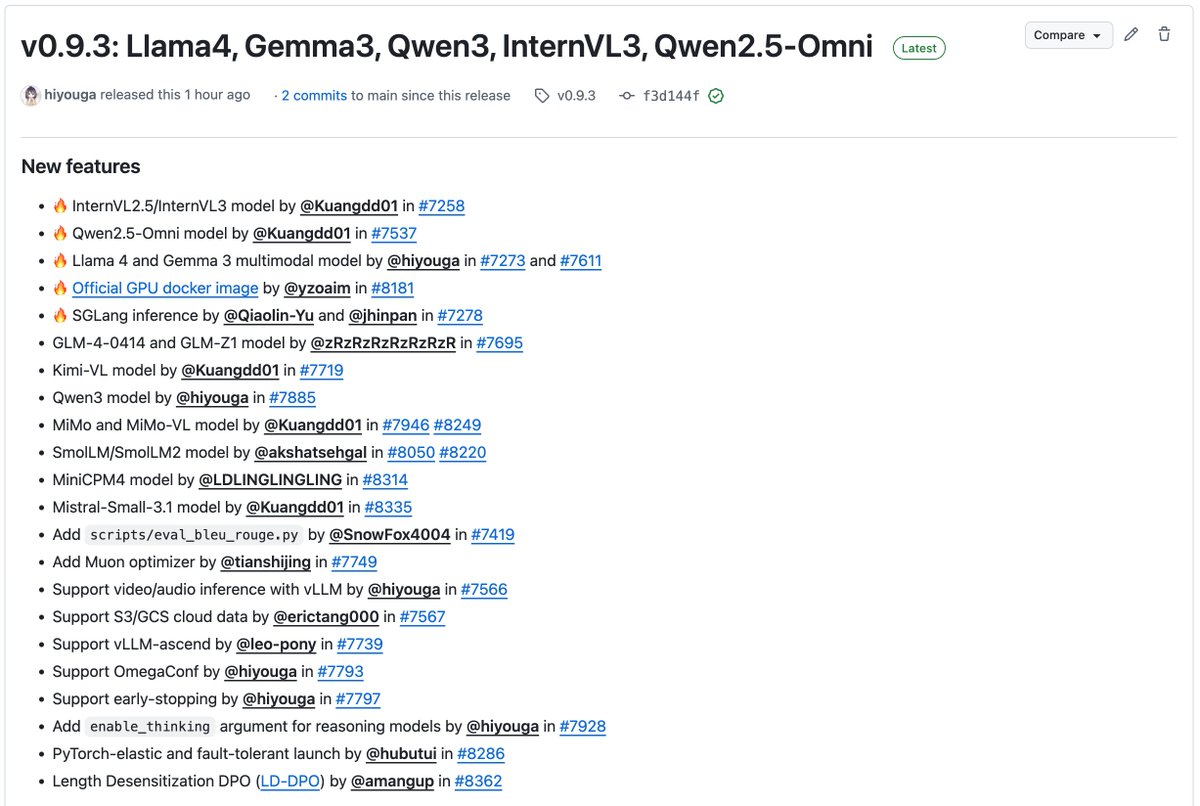Click hiyouga's avatar image
This screenshot has height=806, width=1200.
click(x=30, y=96)
